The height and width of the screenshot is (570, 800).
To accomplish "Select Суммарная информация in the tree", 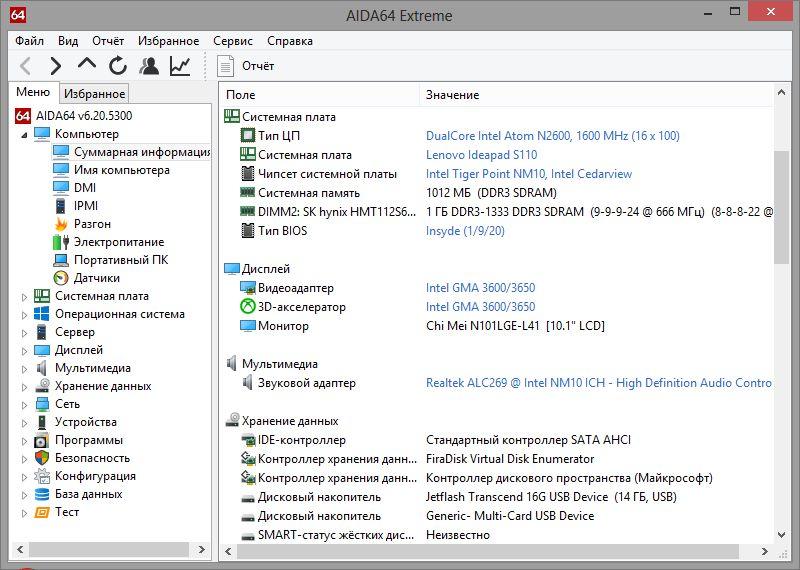I will (131, 152).
